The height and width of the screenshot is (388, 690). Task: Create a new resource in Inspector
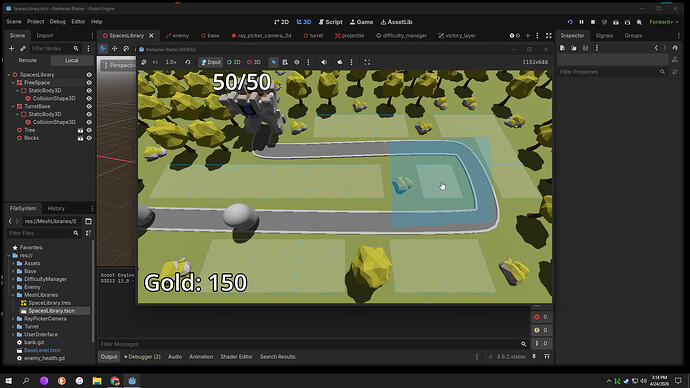(x=562, y=48)
